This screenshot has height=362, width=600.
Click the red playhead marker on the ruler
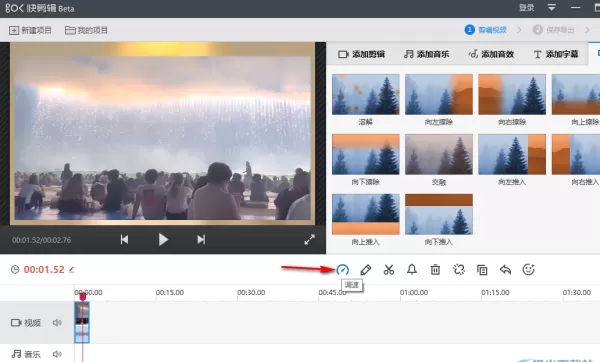tap(83, 296)
